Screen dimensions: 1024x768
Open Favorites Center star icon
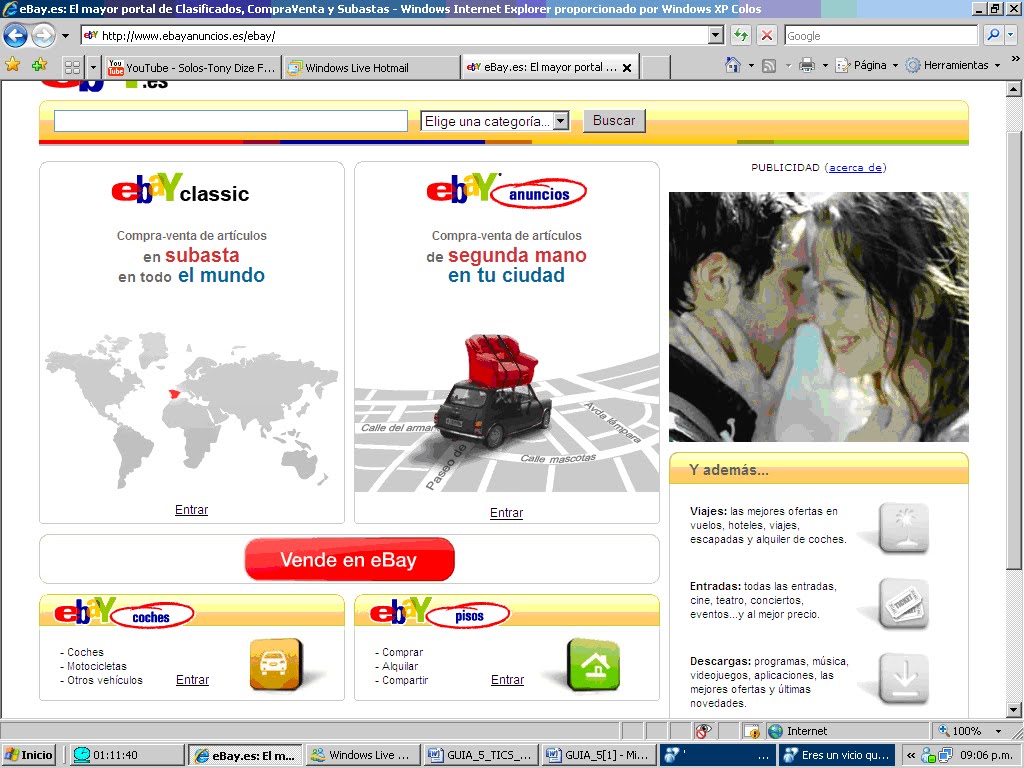[12, 65]
